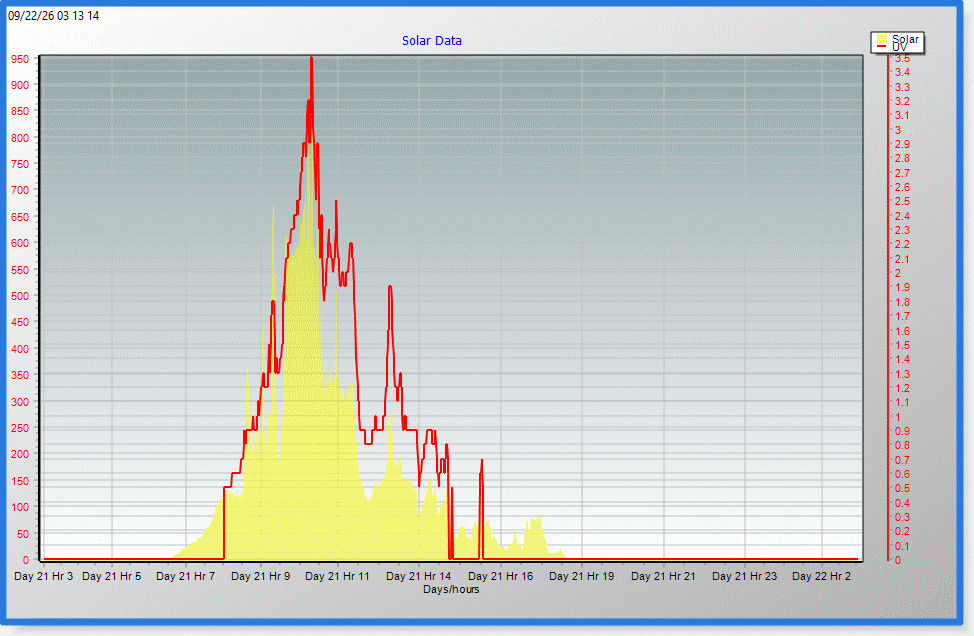Click the "100" value on the solar axis

[20, 507]
